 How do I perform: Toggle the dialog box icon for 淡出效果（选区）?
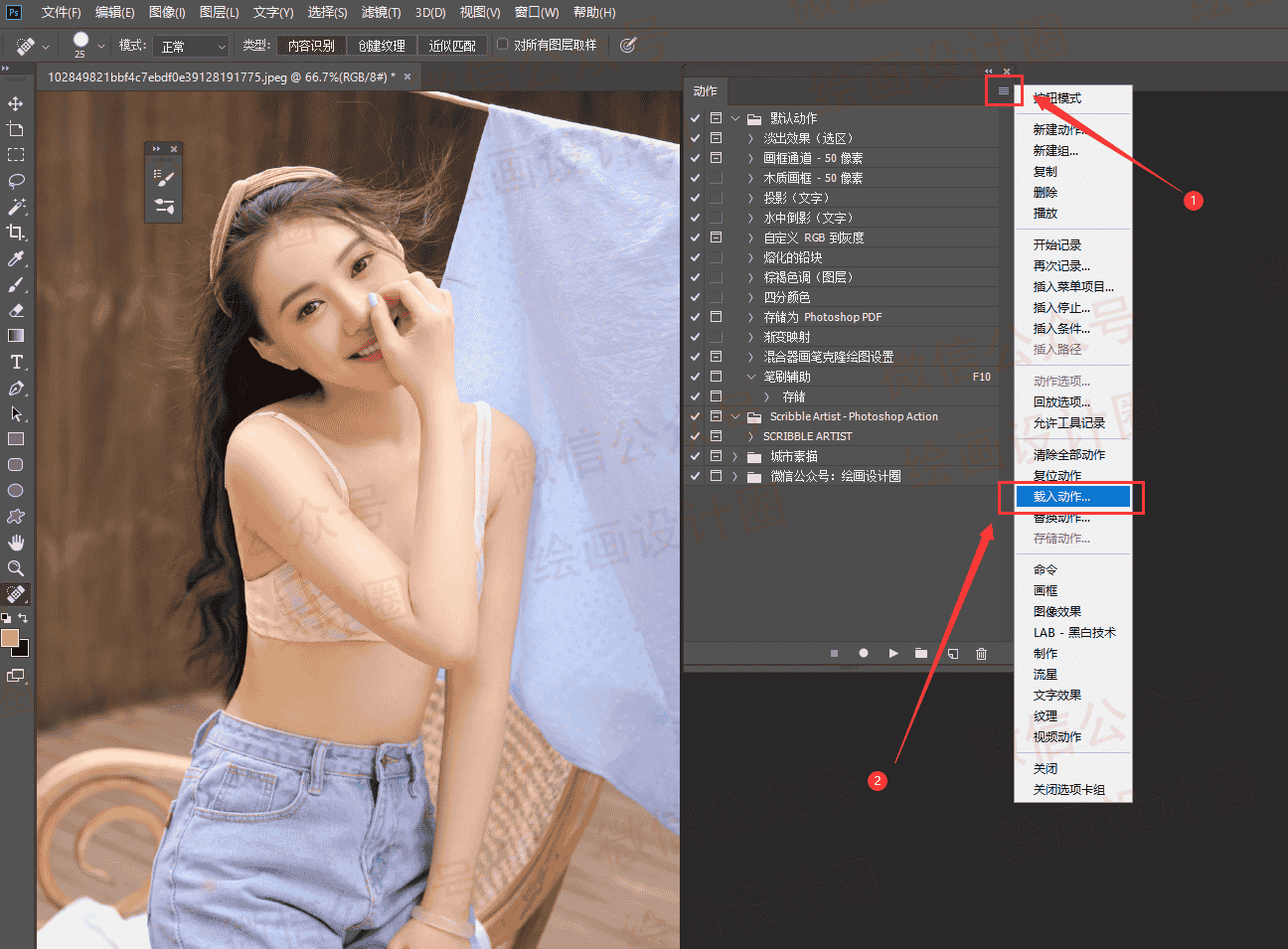click(x=716, y=138)
